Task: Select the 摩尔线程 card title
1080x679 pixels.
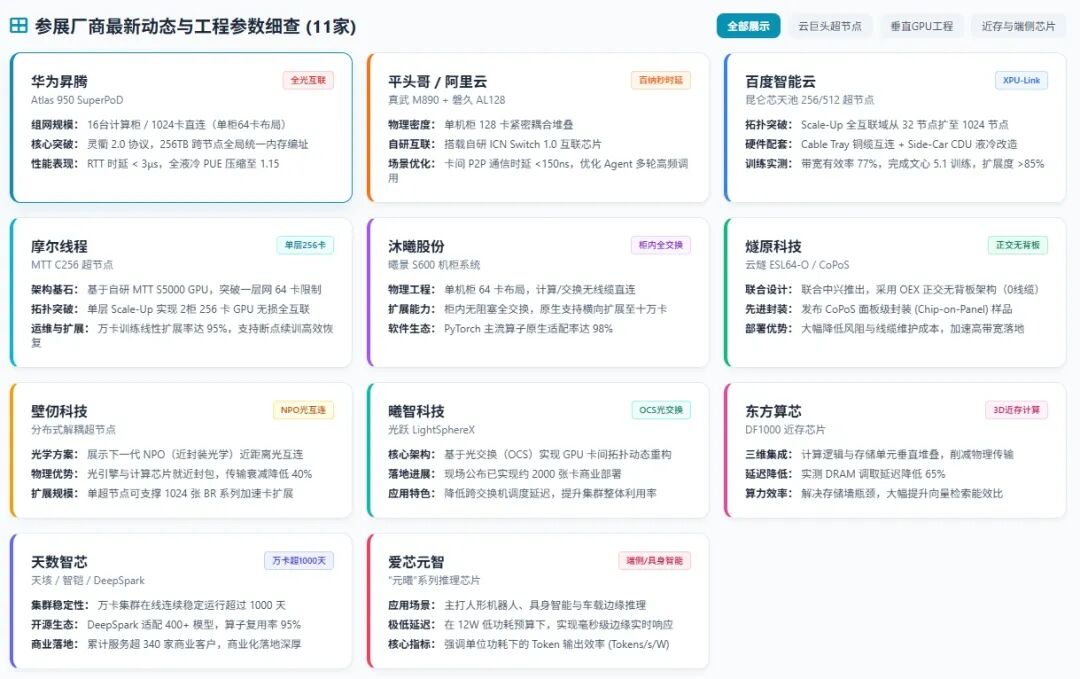Action: coord(59,246)
